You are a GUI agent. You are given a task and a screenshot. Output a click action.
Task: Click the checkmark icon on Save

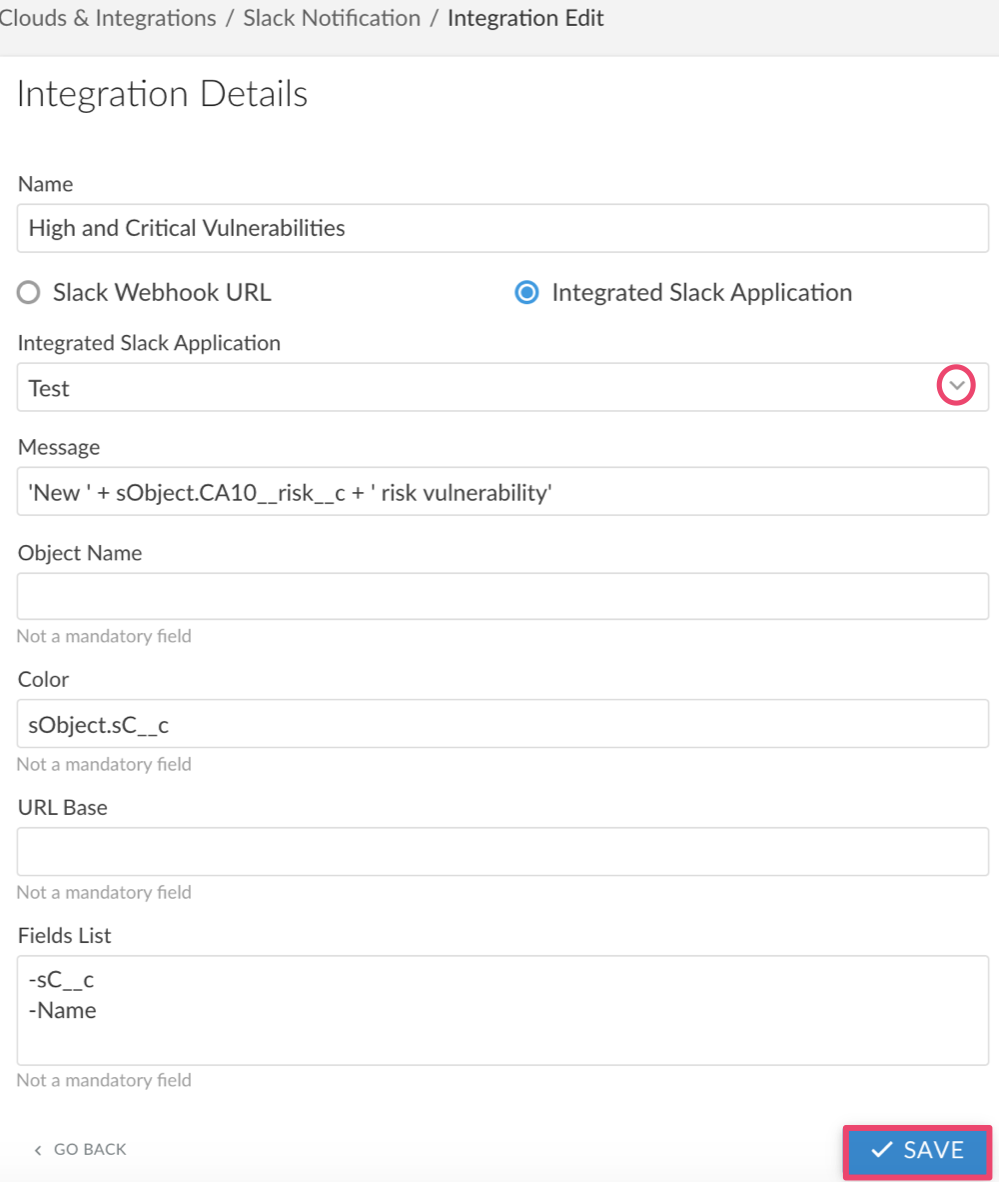tap(882, 1149)
